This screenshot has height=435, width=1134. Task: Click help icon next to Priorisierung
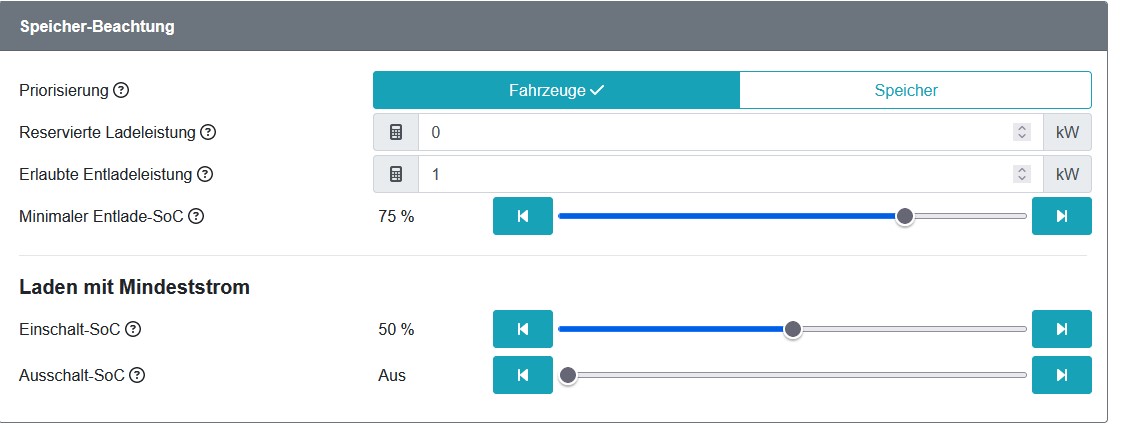121,90
